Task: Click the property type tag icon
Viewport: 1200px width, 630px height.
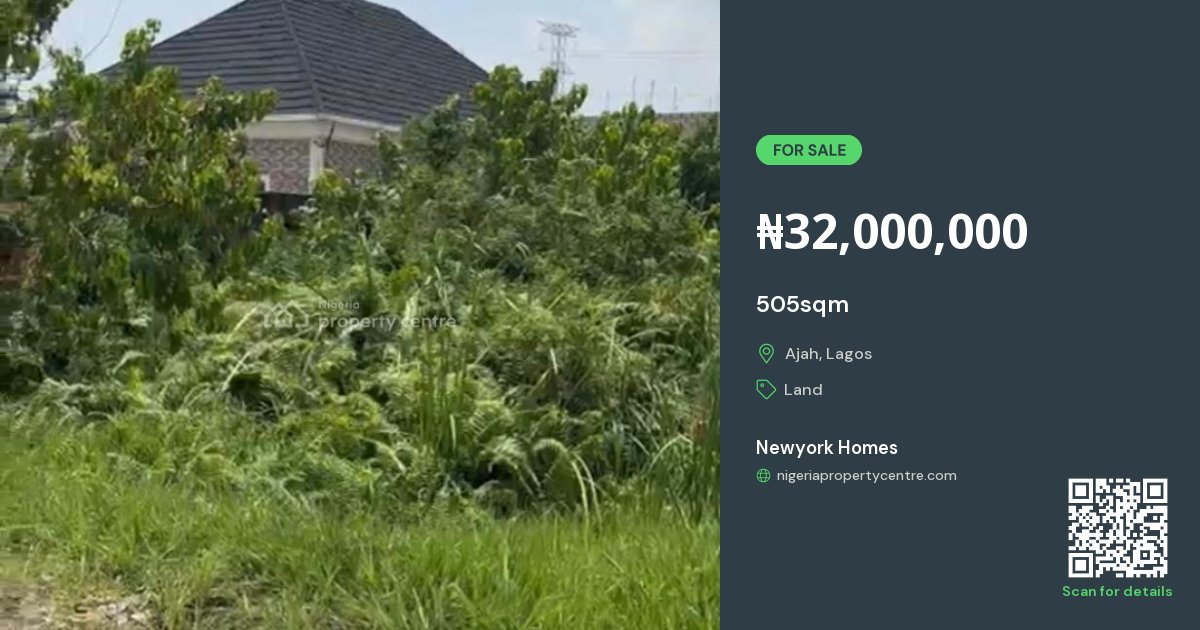Action: click(x=766, y=389)
